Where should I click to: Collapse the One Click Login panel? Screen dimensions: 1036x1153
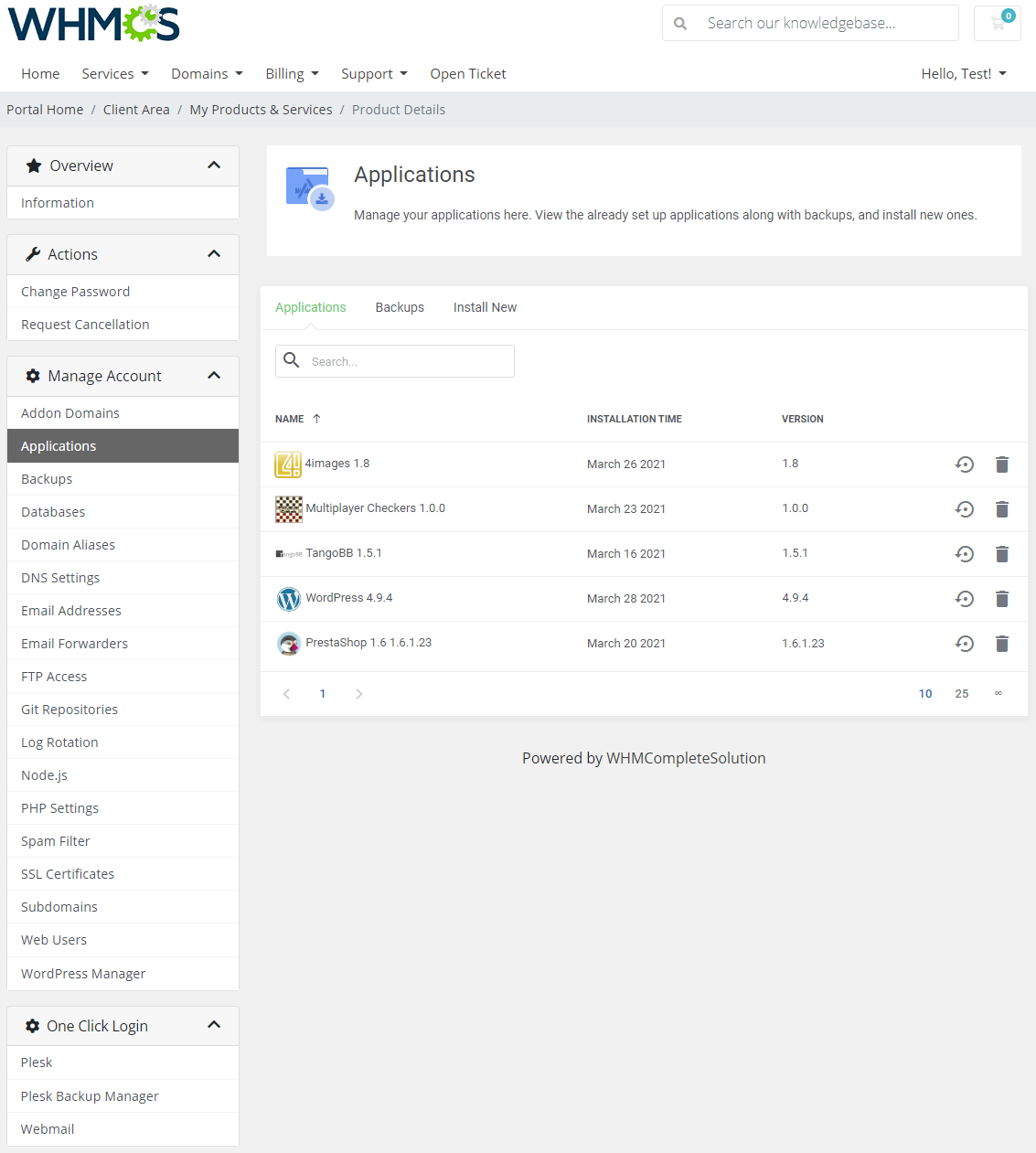click(214, 1025)
